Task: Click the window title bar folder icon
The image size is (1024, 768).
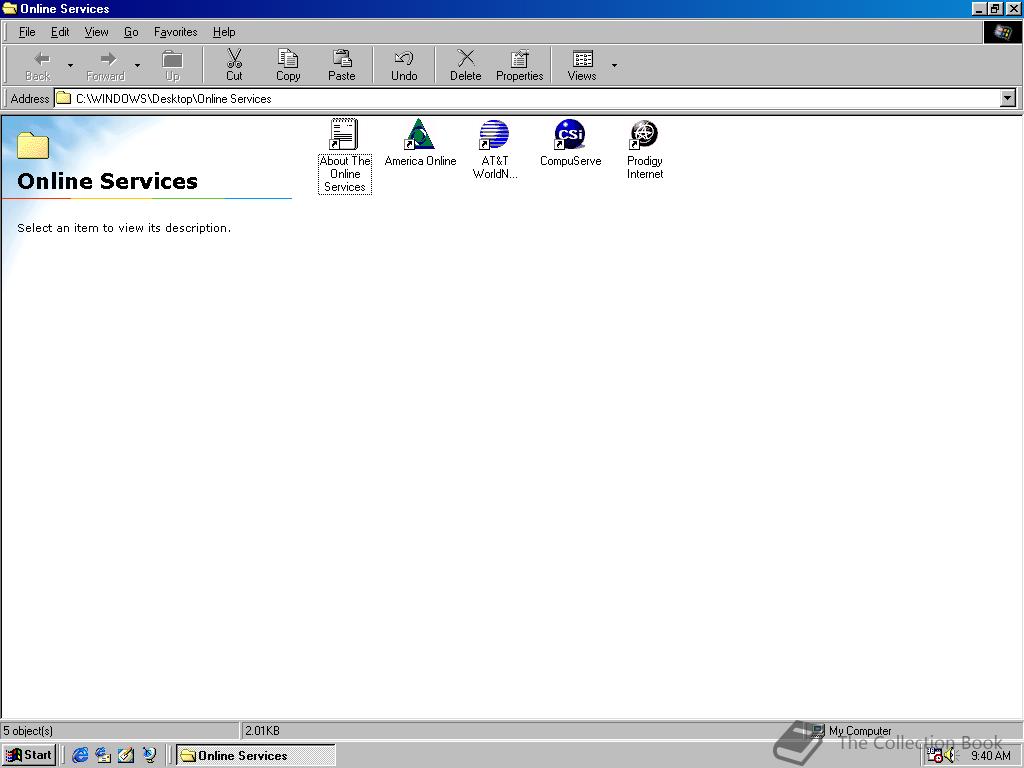Action: [x=10, y=8]
